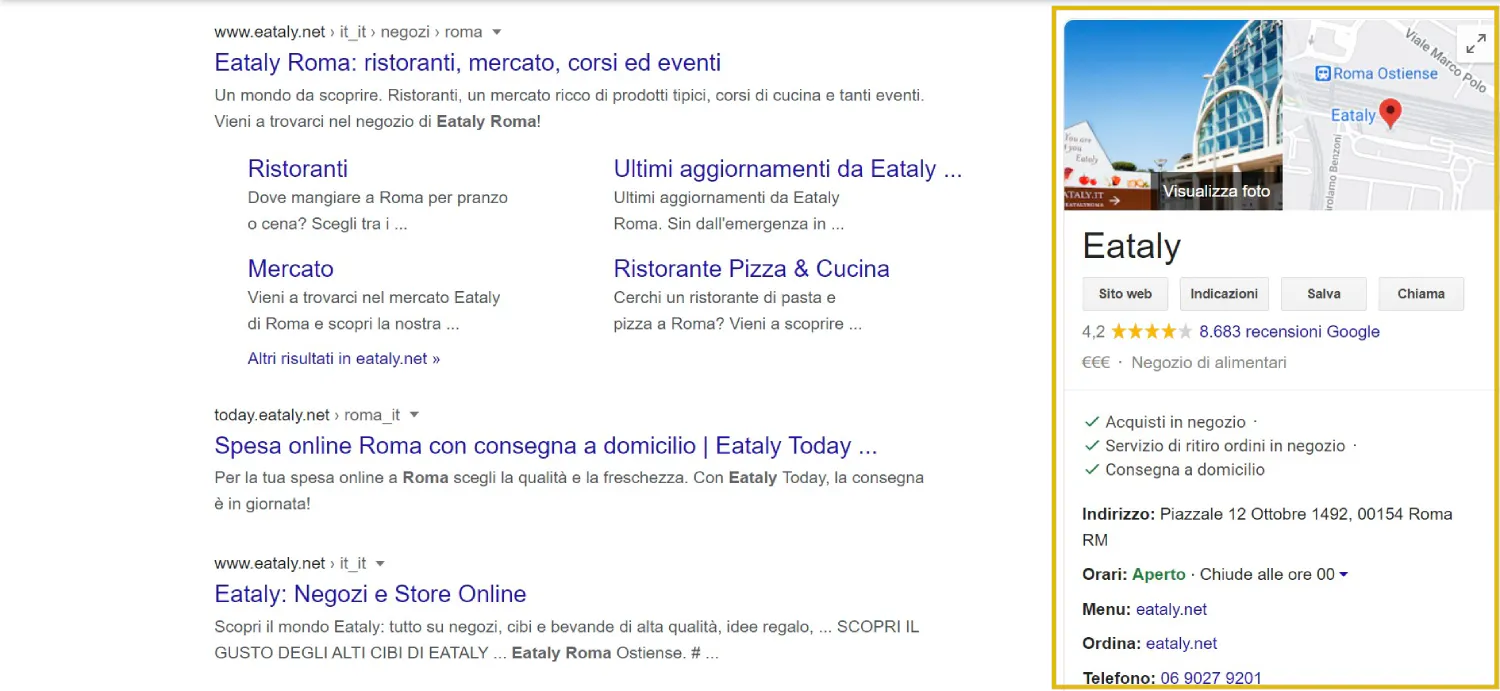Click the 'today.eataly.net › roma_it' breadcrumb
This screenshot has width=1500, height=691.
click(307, 415)
